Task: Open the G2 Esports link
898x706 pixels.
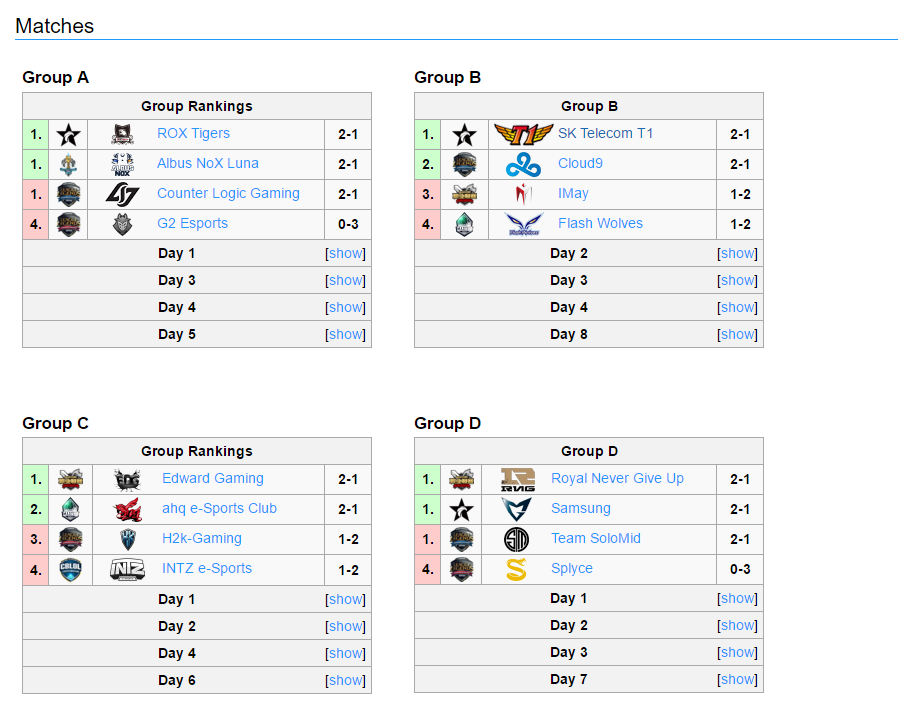Action: pyautogui.click(x=192, y=223)
